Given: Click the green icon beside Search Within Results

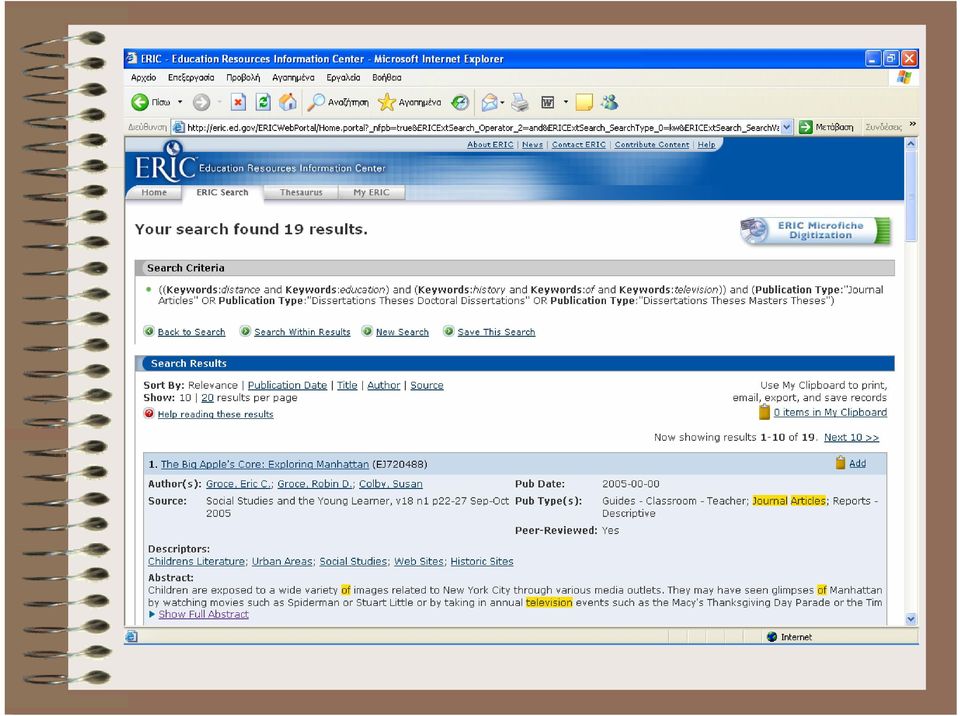Looking at the screenshot, I should click(x=245, y=331).
